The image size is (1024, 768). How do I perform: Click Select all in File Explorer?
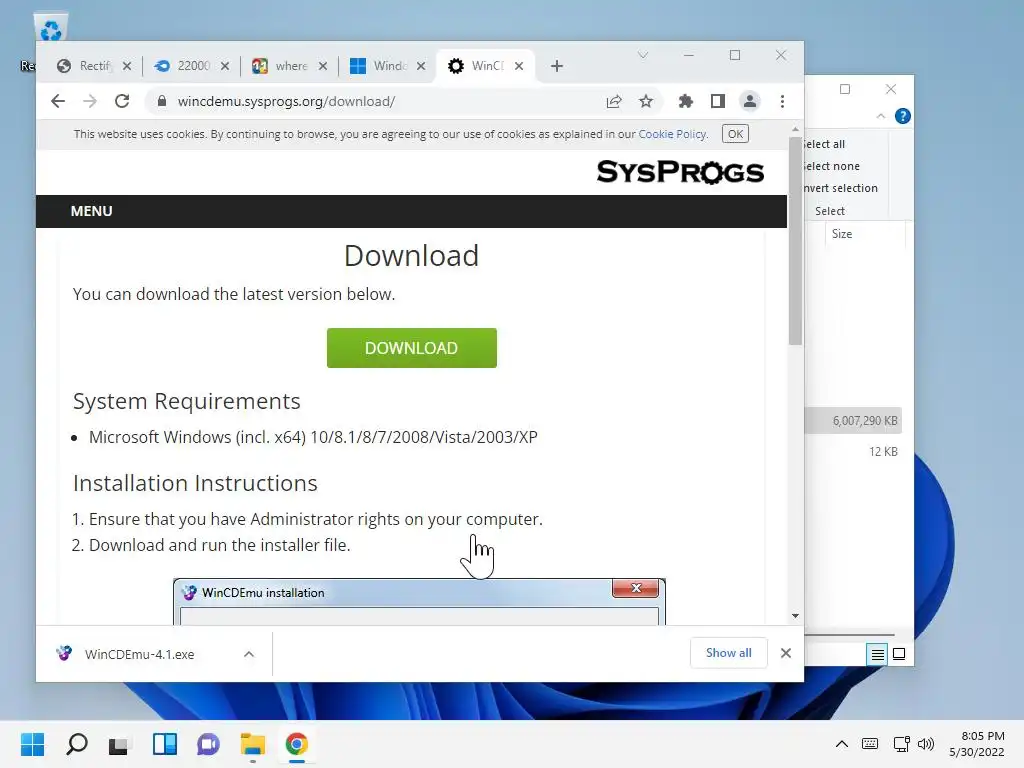[825, 144]
